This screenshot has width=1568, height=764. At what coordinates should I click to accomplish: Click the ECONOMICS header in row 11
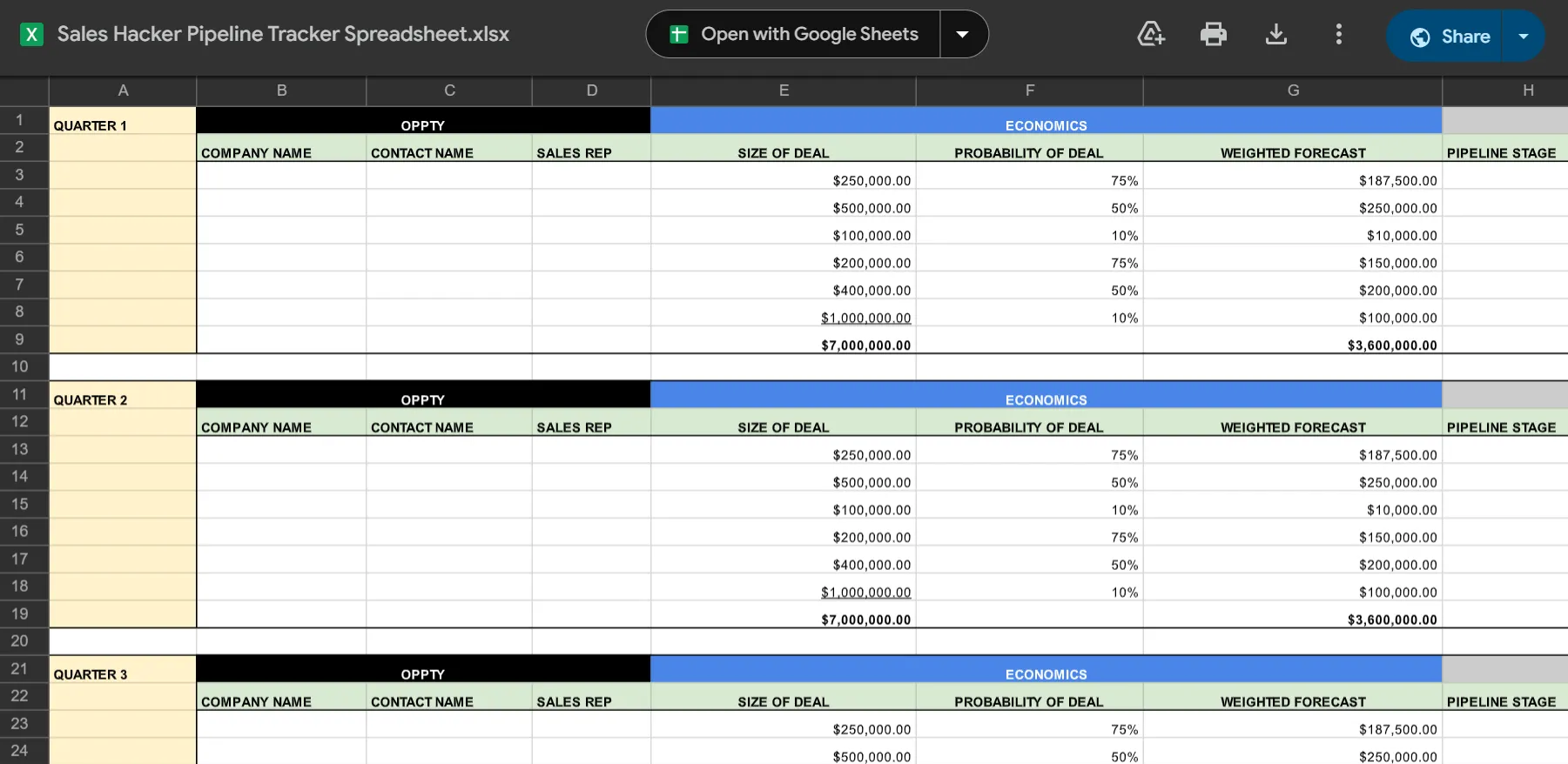tap(1046, 395)
